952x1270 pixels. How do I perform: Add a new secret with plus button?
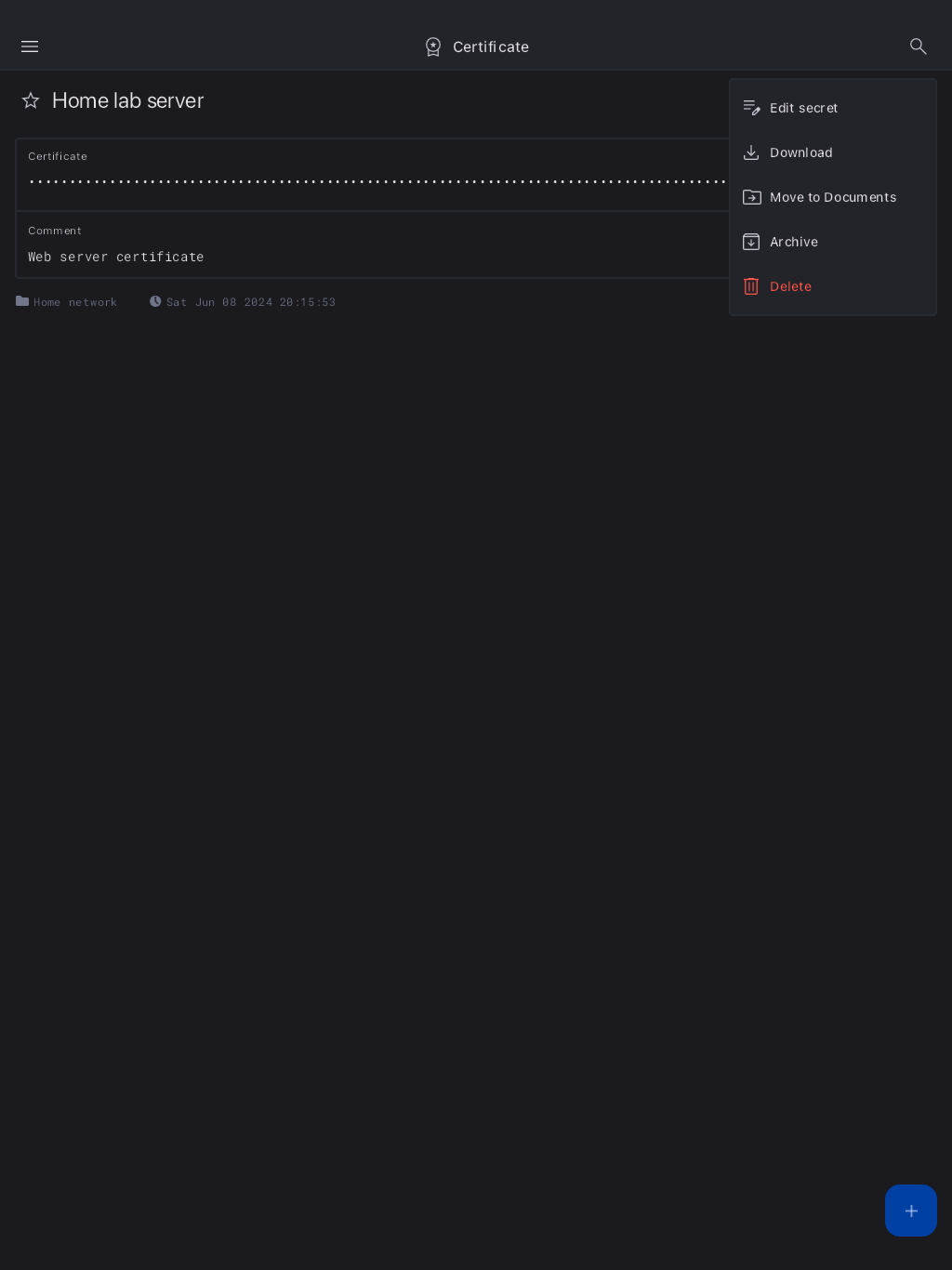click(911, 1210)
